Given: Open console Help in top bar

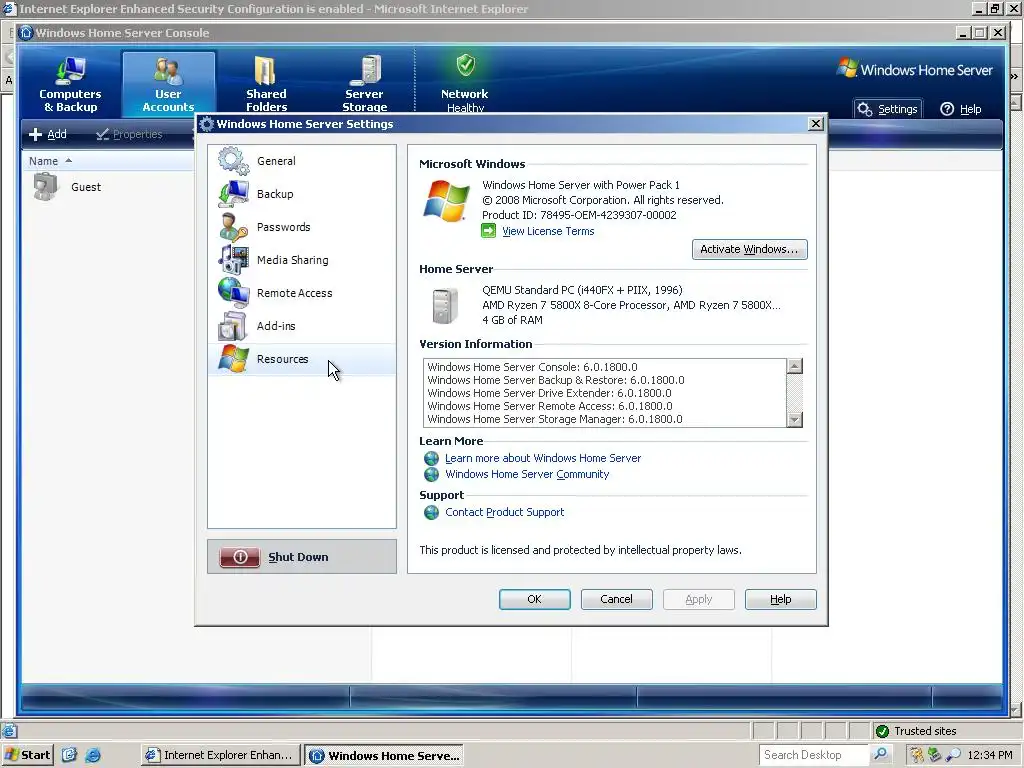Looking at the screenshot, I should click(x=961, y=109).
